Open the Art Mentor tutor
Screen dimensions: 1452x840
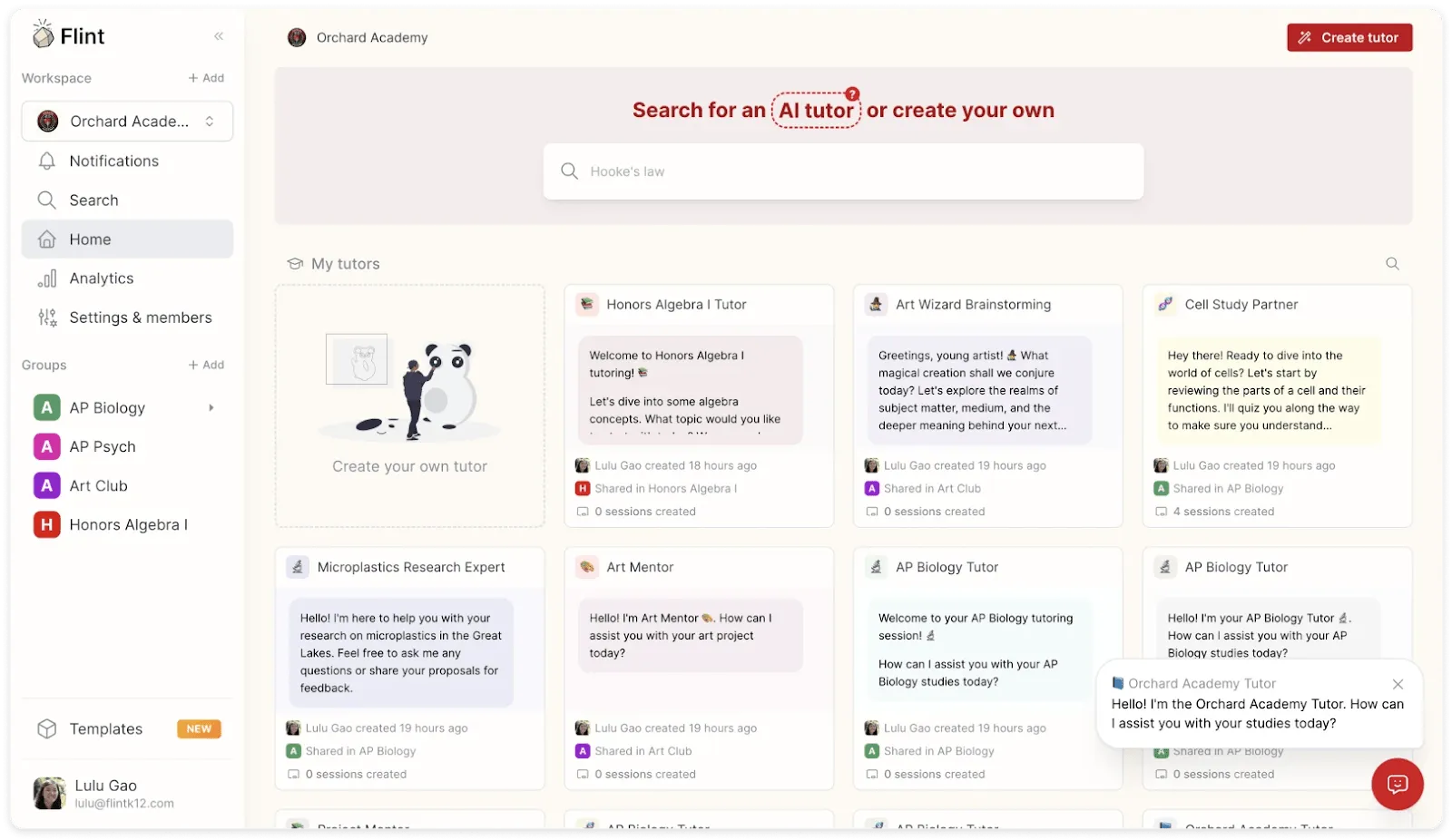699,668
